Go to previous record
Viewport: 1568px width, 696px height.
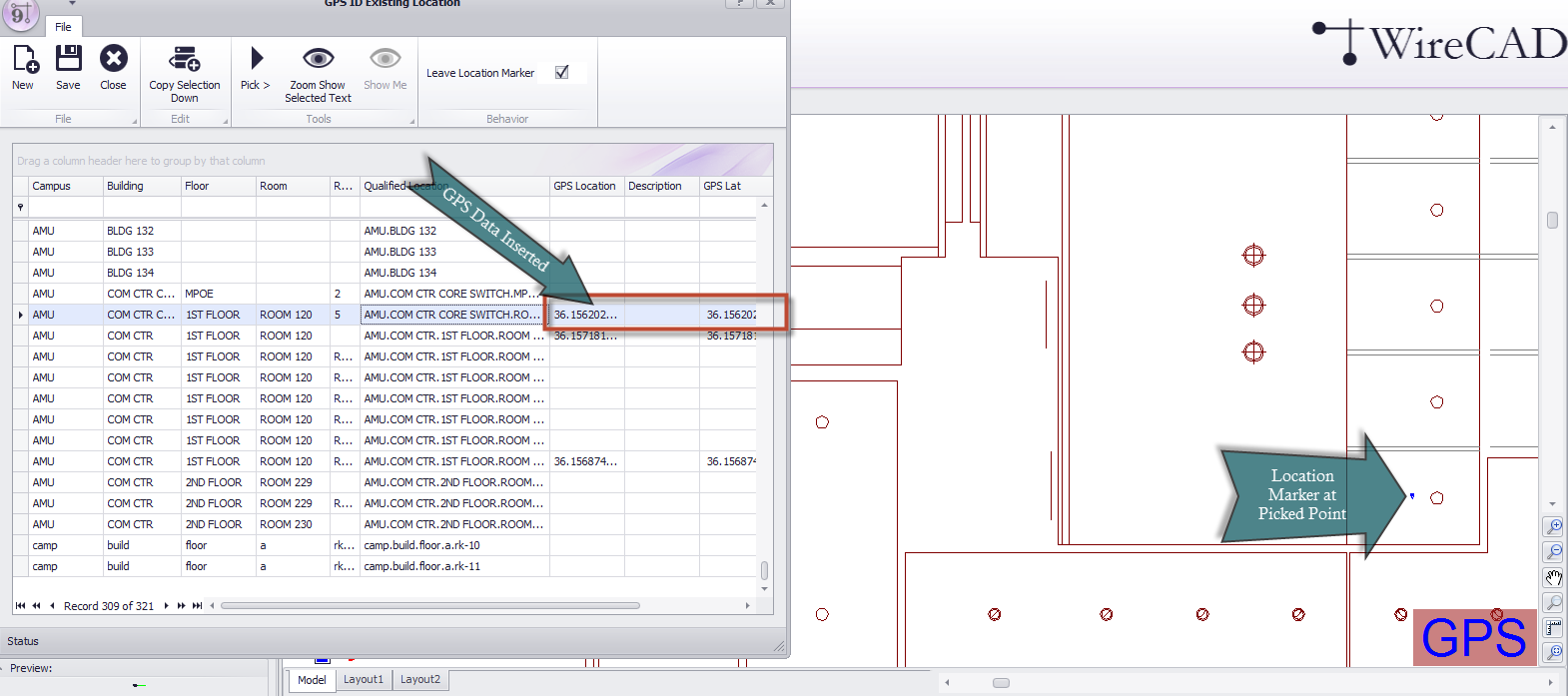point(52,605)
